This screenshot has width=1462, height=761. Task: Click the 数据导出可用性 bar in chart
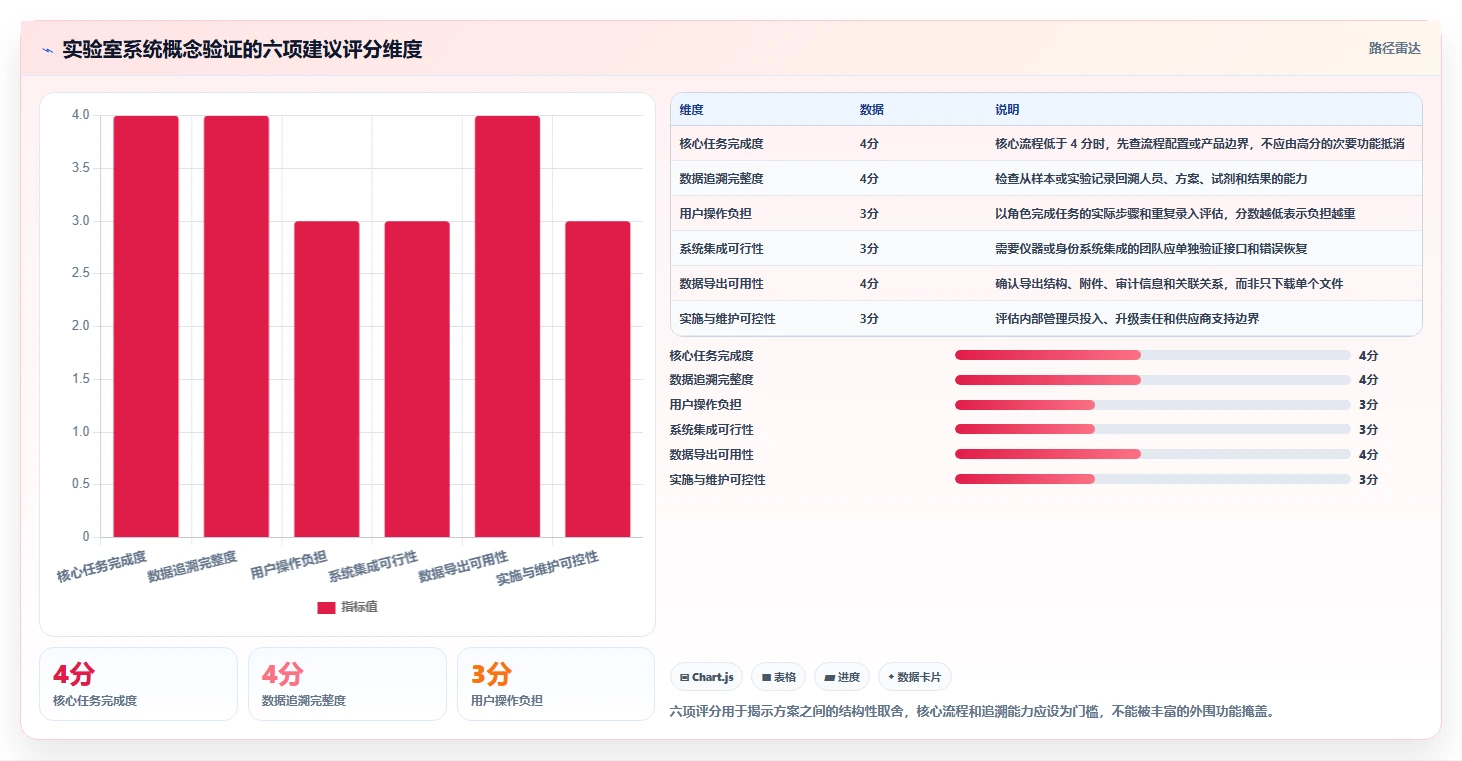click(x=507, y=326)
